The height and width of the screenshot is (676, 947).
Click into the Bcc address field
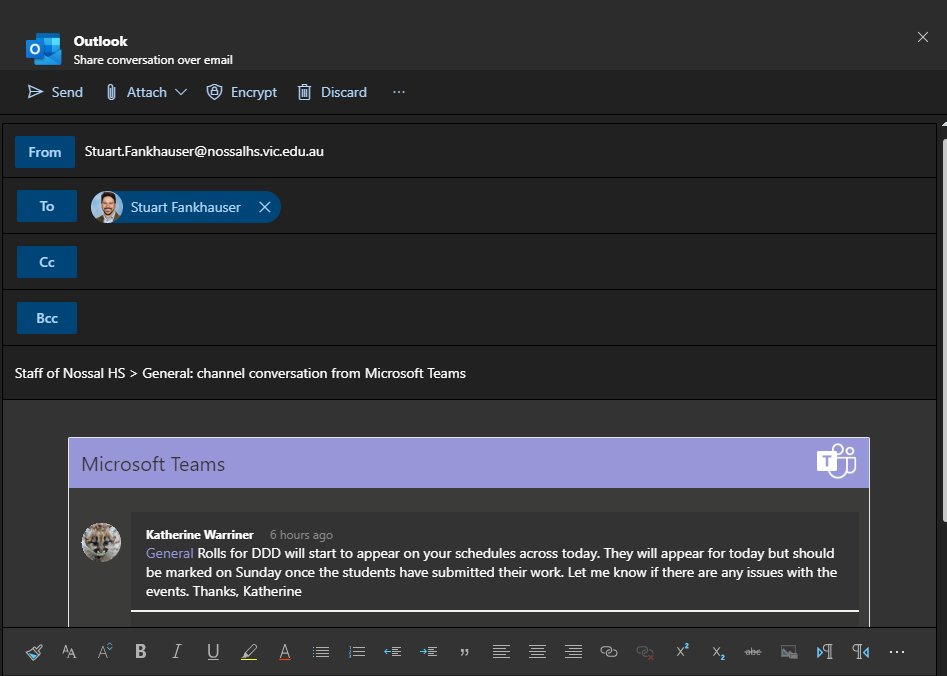point(506,318)
